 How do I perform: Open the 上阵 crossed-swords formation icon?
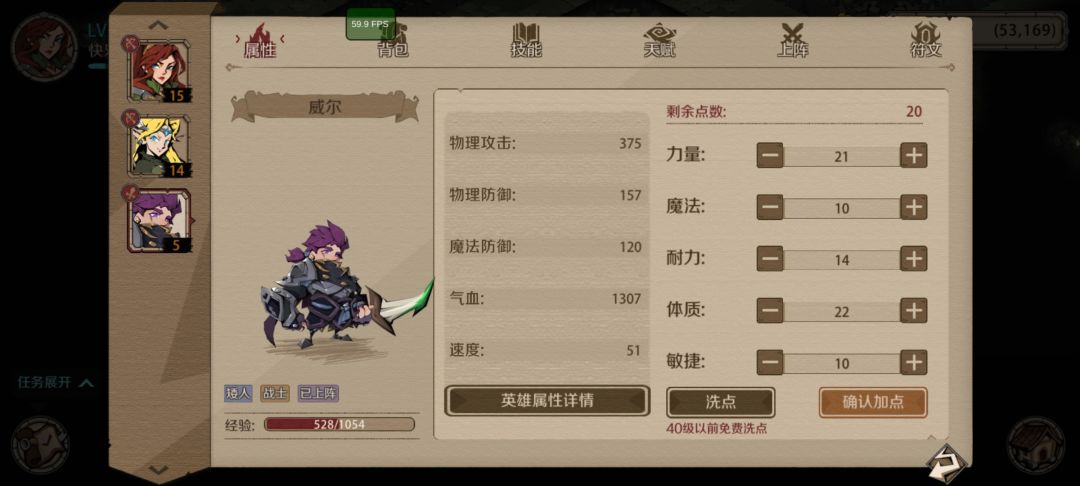coord(793,40)
